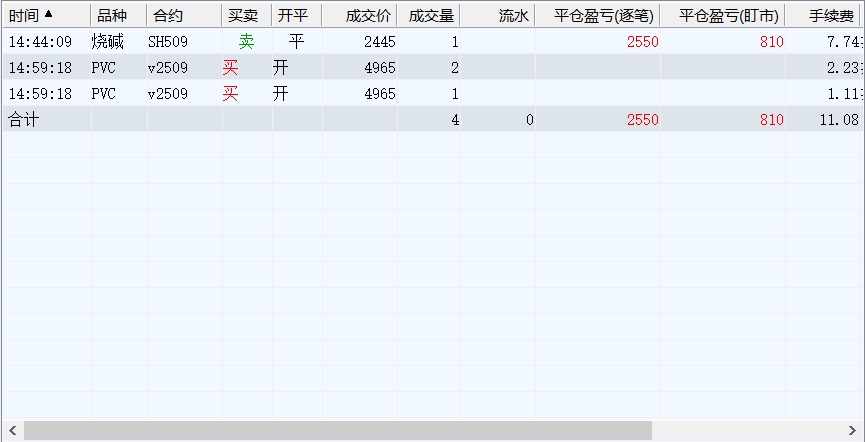Click the 品种 column header

[x=119, y=15]
